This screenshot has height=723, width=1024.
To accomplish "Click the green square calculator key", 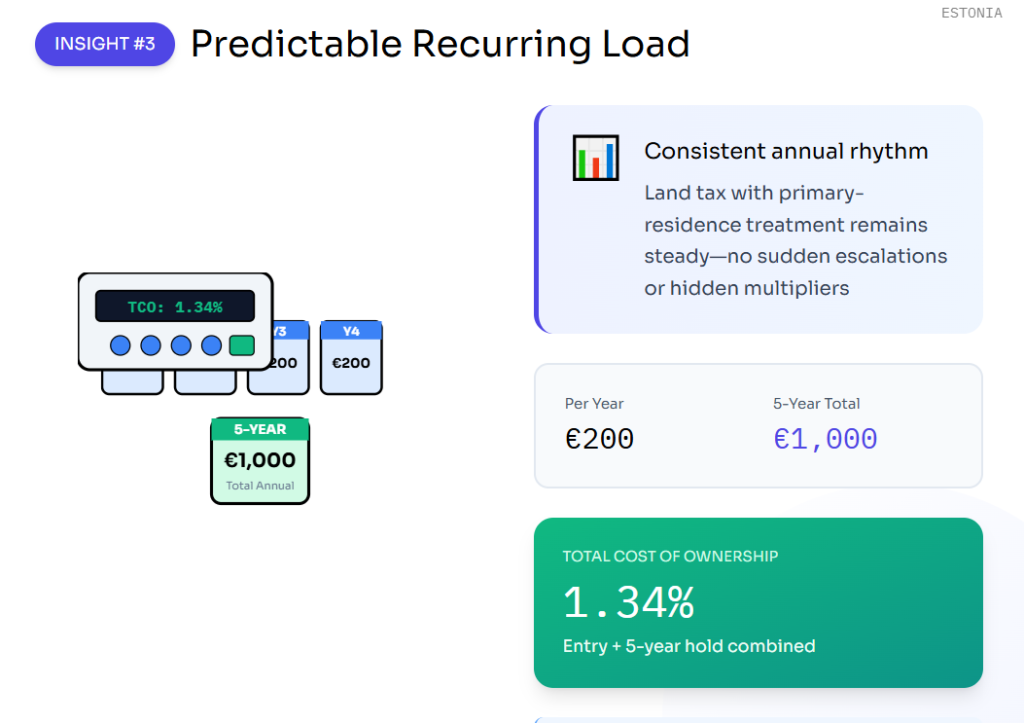I will tap(241, 346).
